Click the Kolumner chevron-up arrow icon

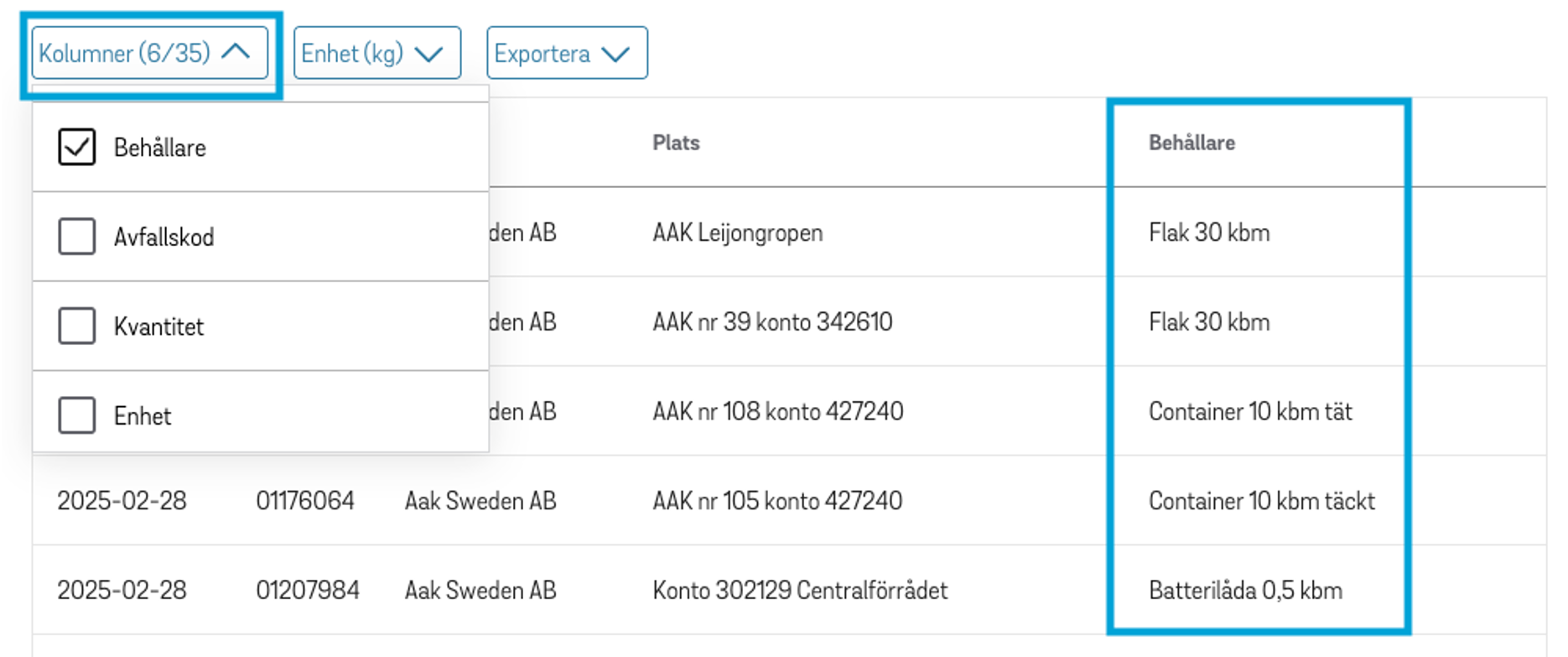pos(236,53)
